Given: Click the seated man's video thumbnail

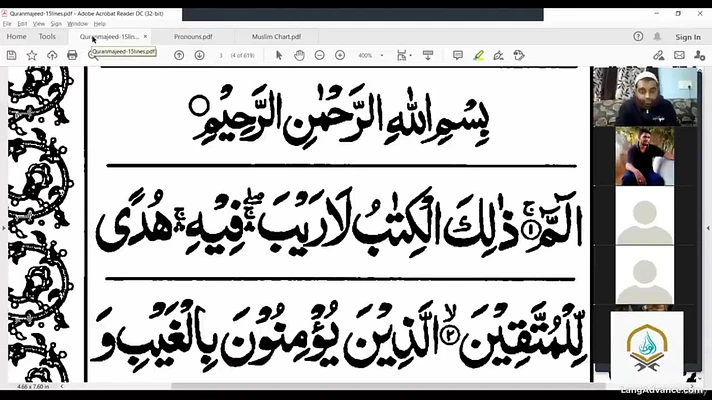Looking at the screenshot, I should tap(644, 156).
